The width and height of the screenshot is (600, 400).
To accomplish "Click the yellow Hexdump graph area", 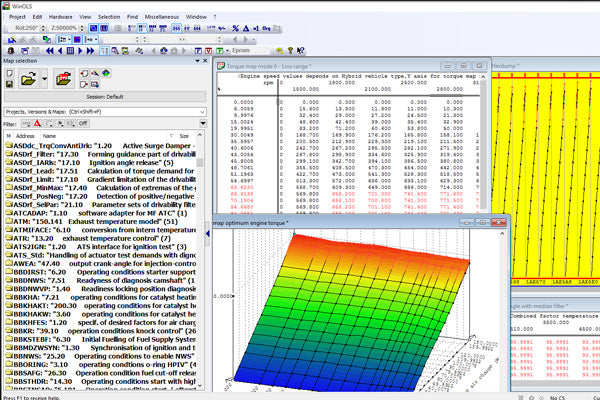I will [546, 178].
